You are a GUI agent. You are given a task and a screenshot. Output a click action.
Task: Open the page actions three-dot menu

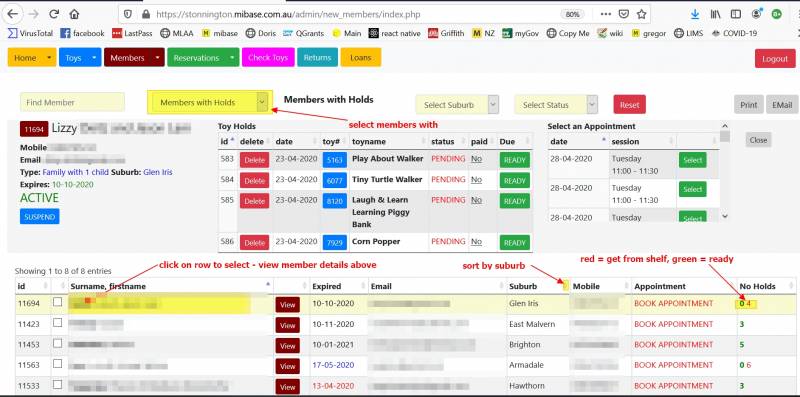click(606, 14)
